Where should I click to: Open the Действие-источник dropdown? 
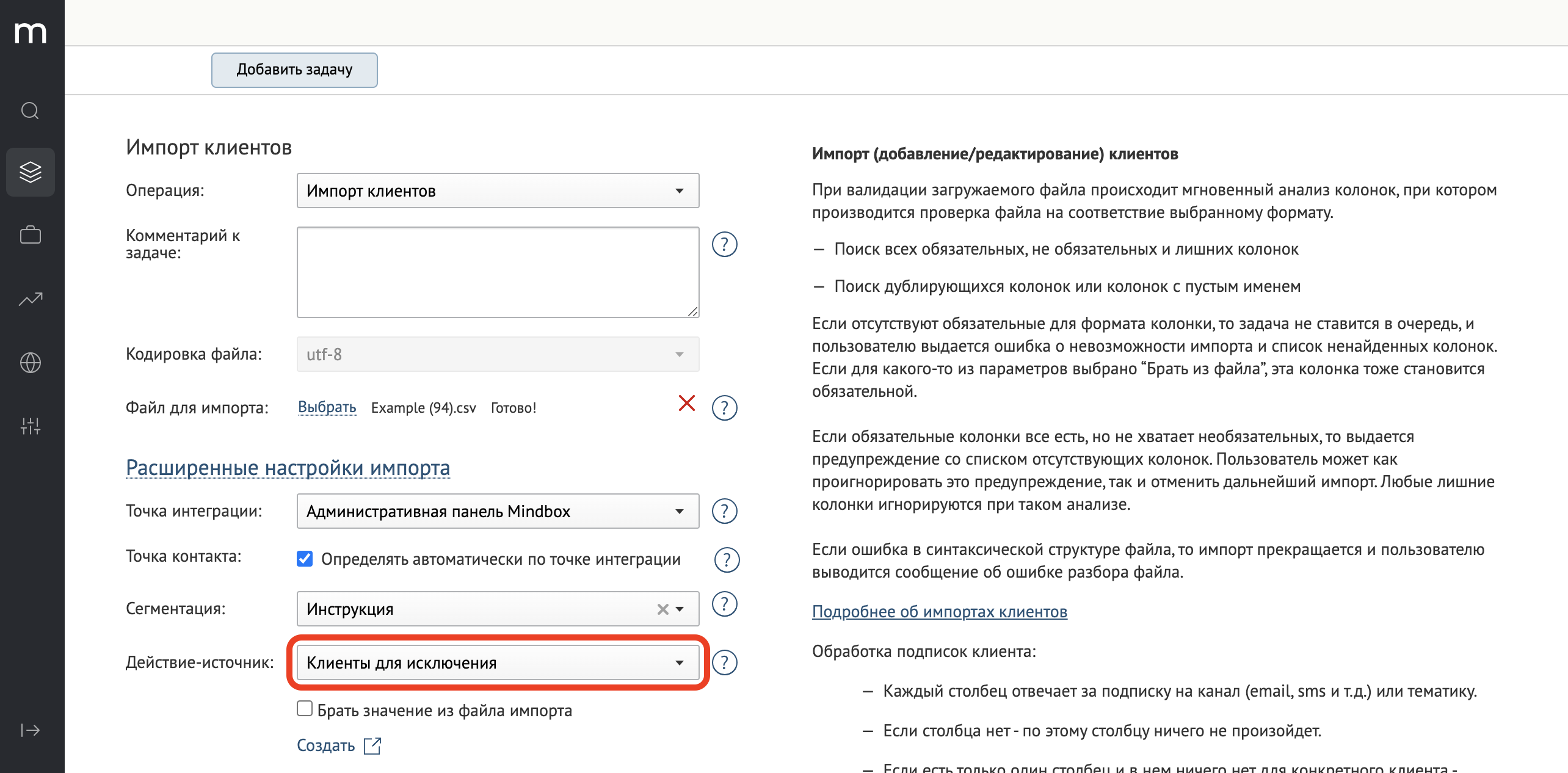tap(498, 662)
